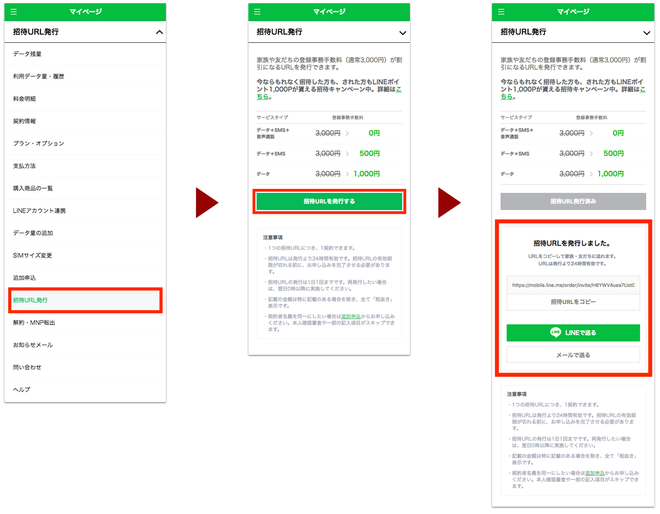Click マイページ title in the menu-list screen
The image size is (660, 514).
pyautogui.click(x=85, y=12)
